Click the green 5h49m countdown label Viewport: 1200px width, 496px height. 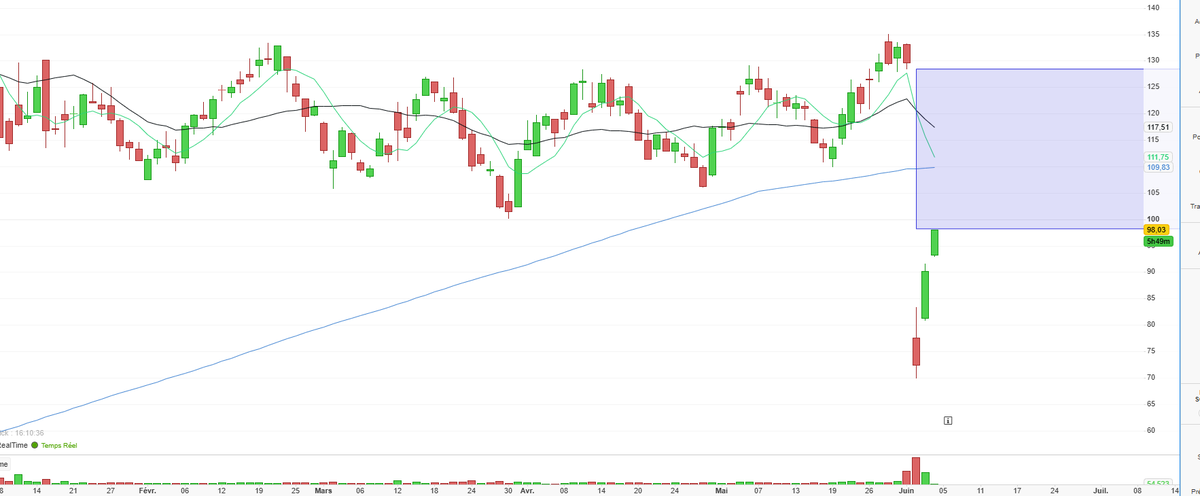click(1158, 241)
